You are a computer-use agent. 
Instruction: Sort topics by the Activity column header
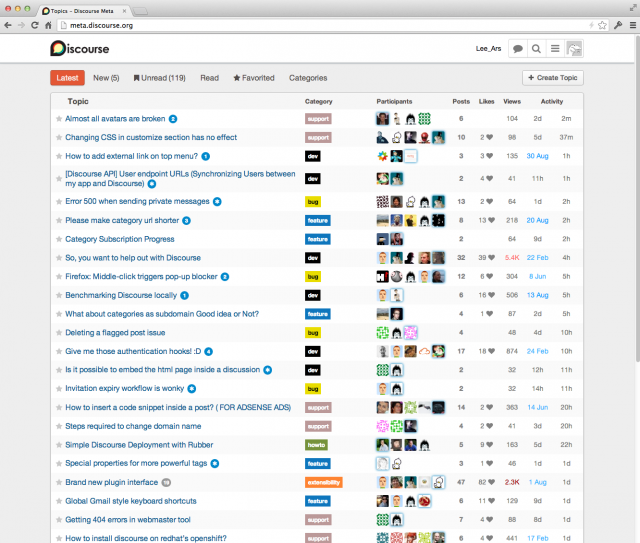(552, 101)
